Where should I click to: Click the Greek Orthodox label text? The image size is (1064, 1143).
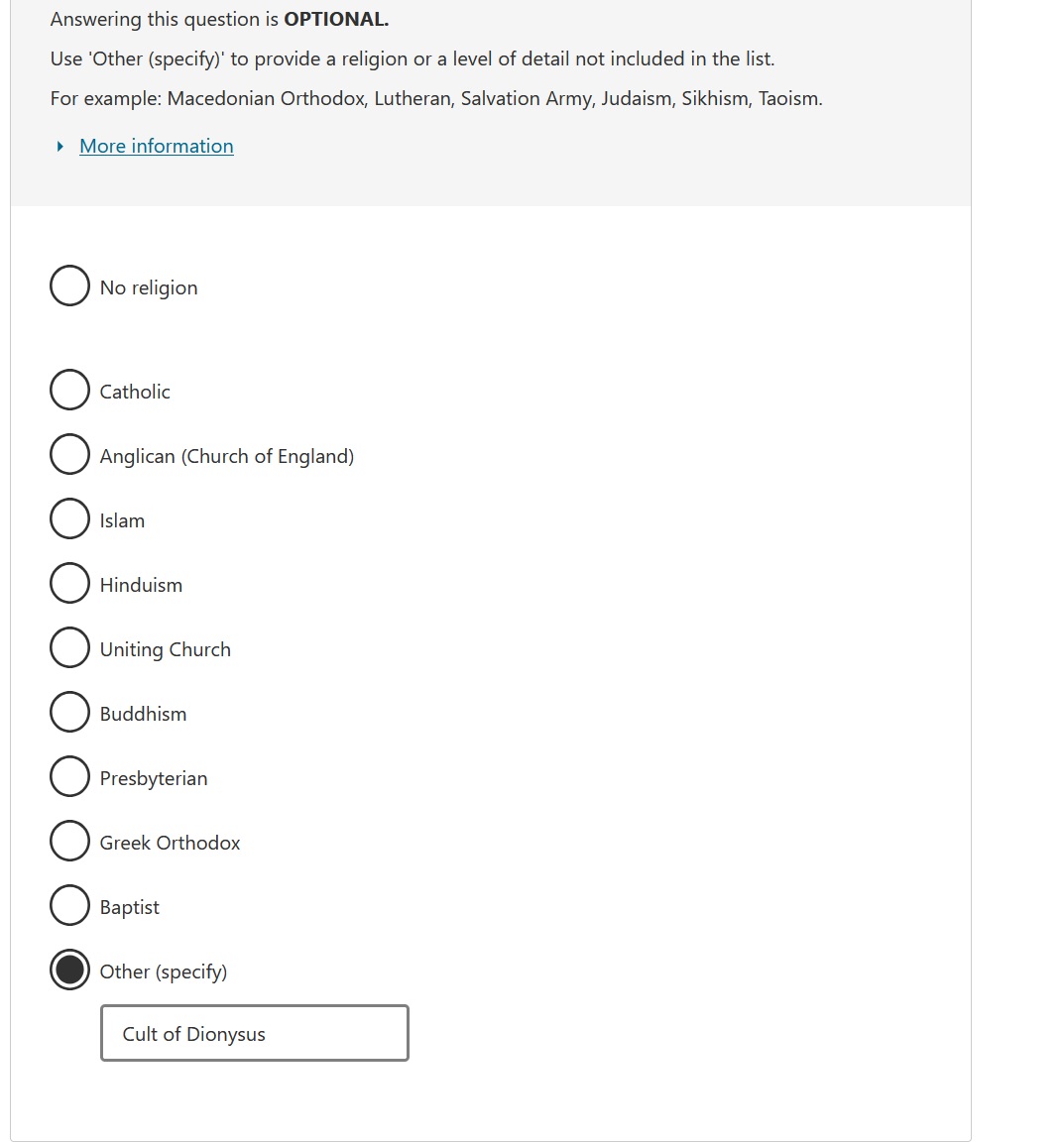coord(170,843)
